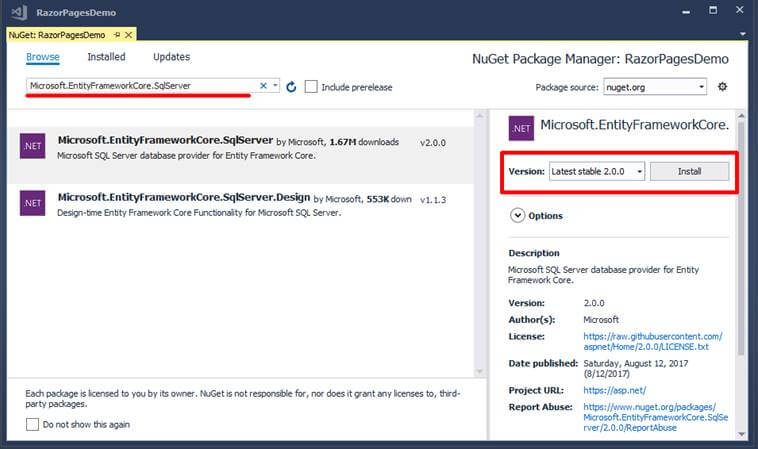
Task: Click the Install button
Action: (689, 172)
